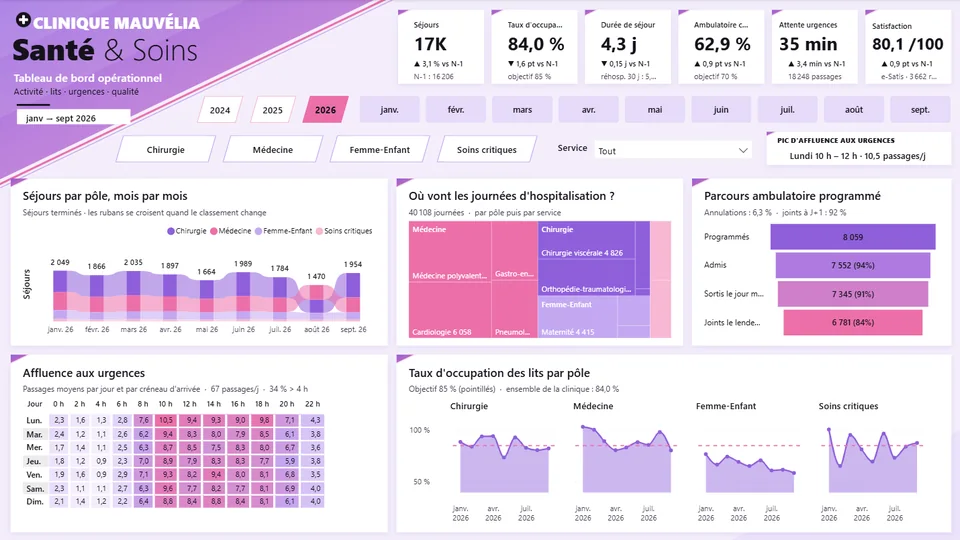Click the Programmés 8 059 funnel bar
Image resolution: width=960 pixels, height=540 pixels.
[x=853, y=237]
